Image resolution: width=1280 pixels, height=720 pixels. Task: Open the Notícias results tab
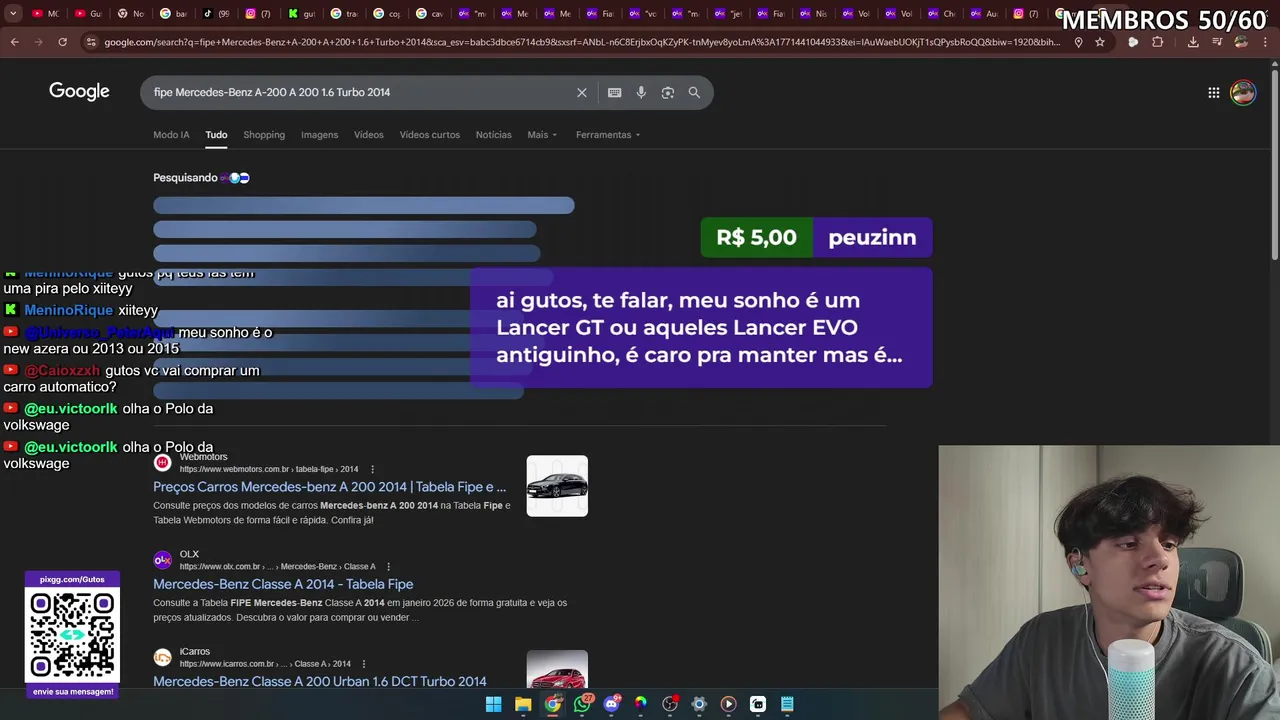[493, 134]
